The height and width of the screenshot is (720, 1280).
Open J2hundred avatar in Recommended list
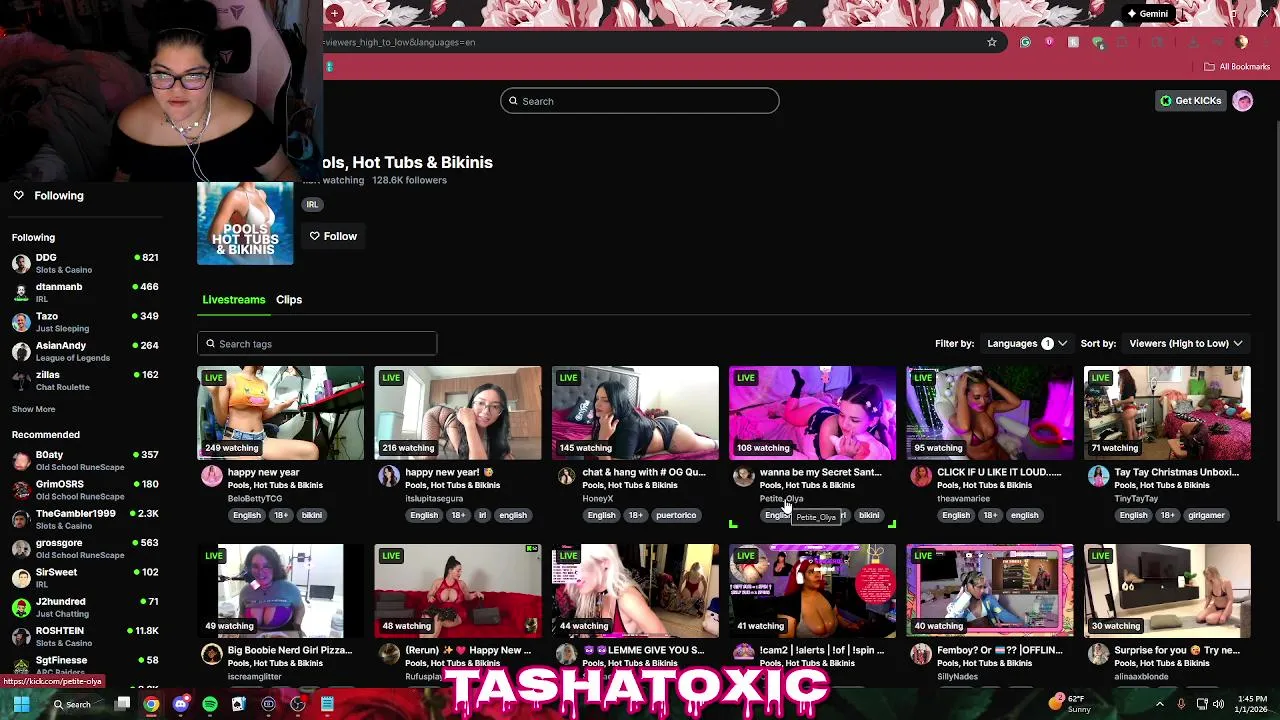pos(21,607)
